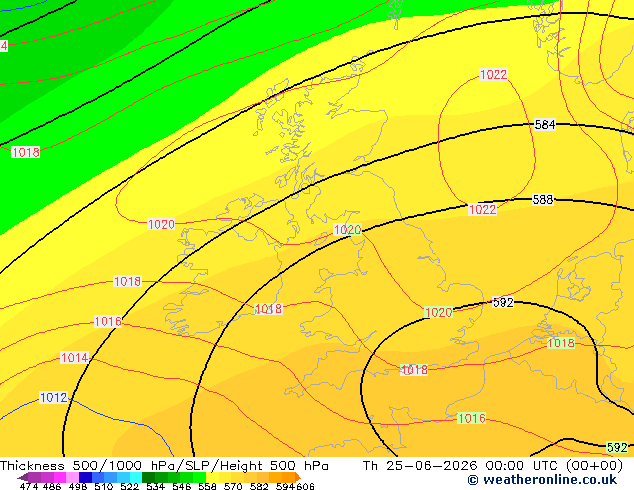
Task: Open the weatheronline.co.uk copyright link
Action: pyautogui.click(x=542, y=480)
